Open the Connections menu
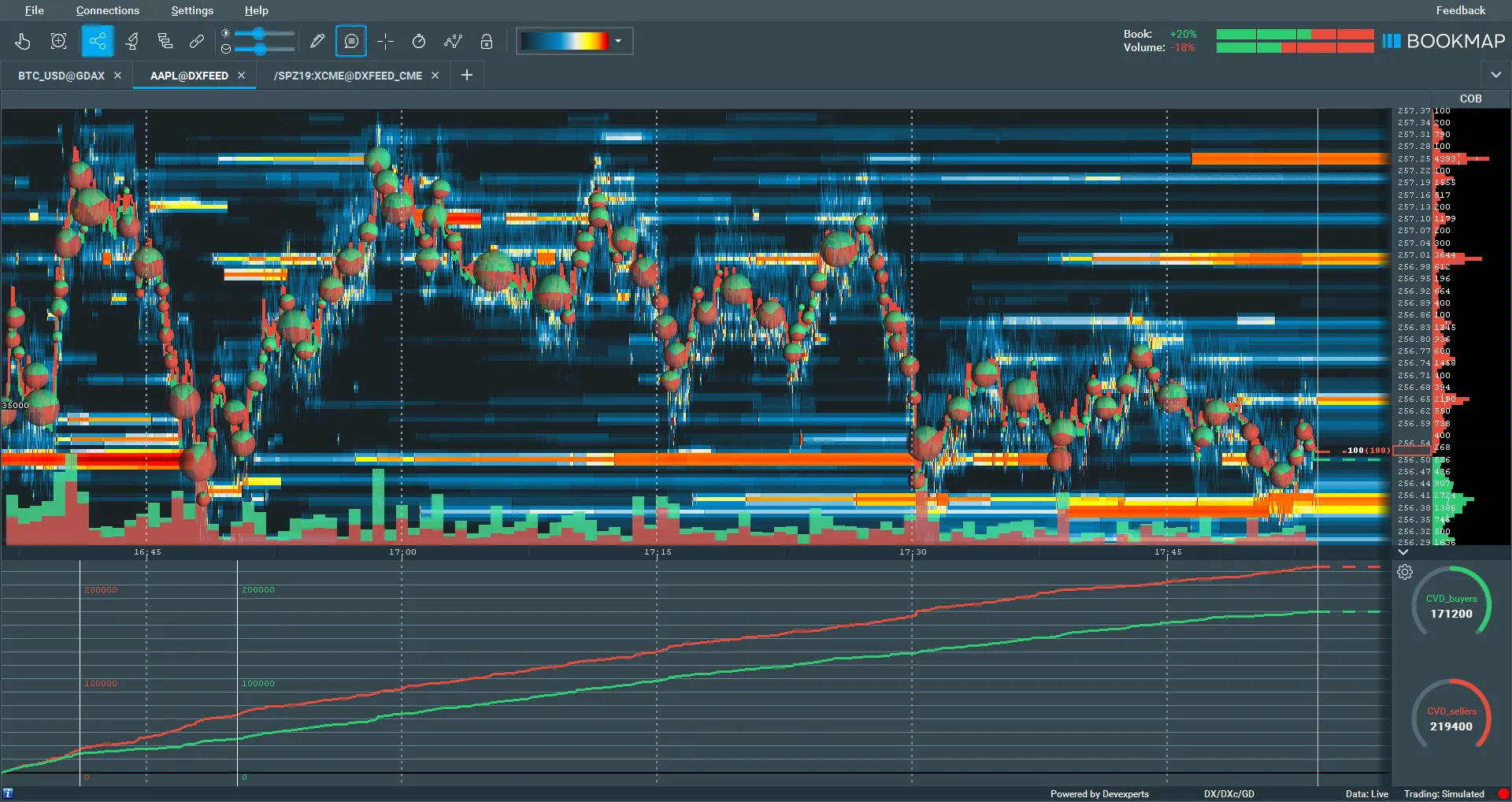 [107, 10]
